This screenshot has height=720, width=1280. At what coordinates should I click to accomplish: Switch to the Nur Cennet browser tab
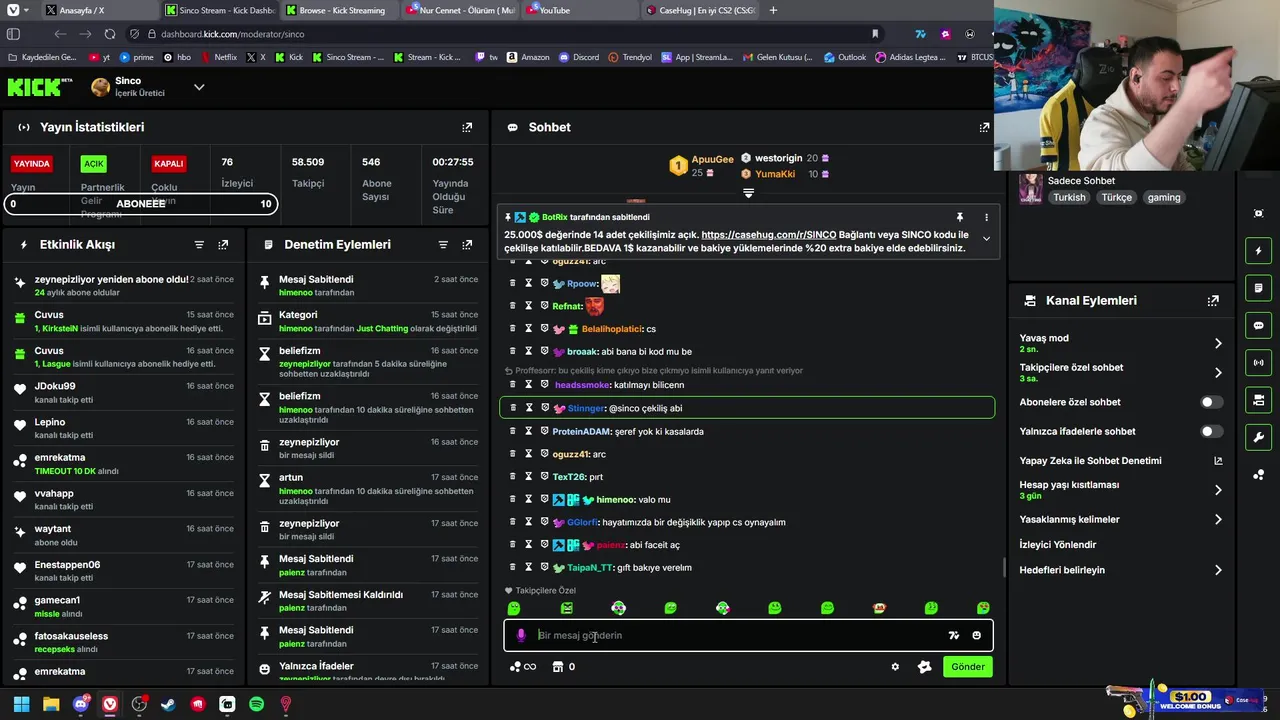pyautogui.click(x=460, y=10)
